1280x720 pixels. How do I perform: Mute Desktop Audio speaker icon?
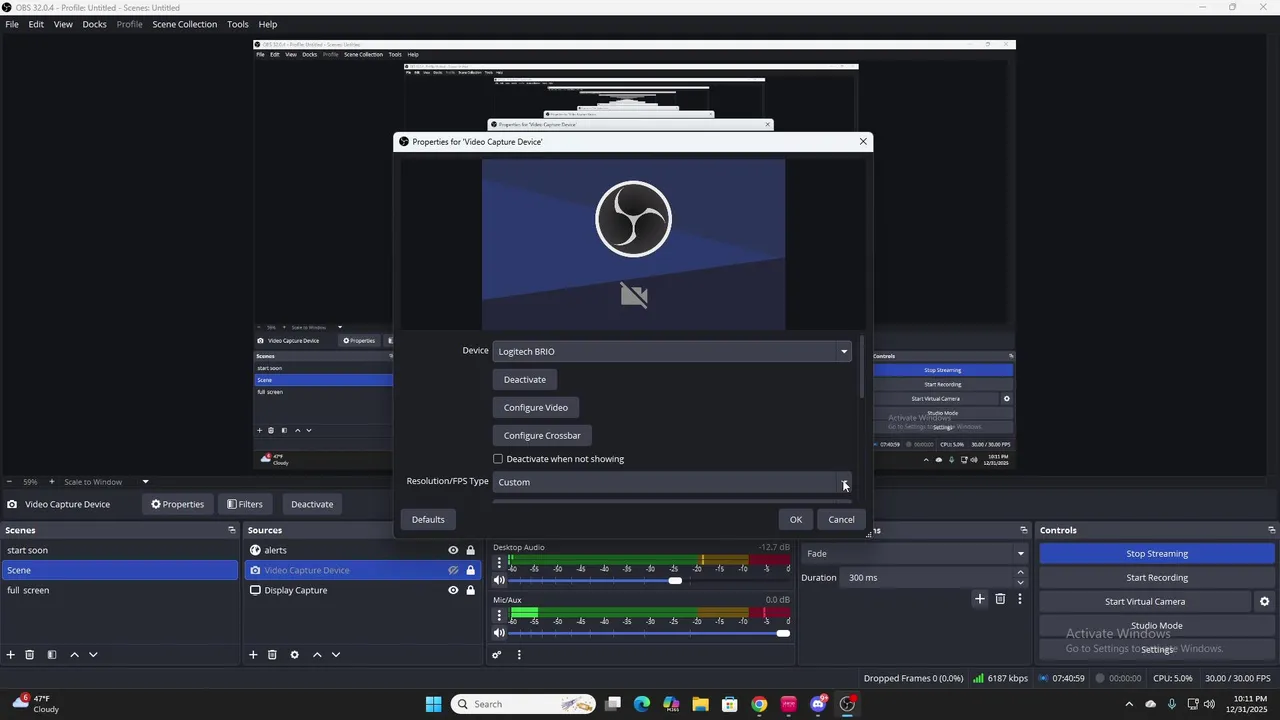pyautogui.click(x=499, y=580)
